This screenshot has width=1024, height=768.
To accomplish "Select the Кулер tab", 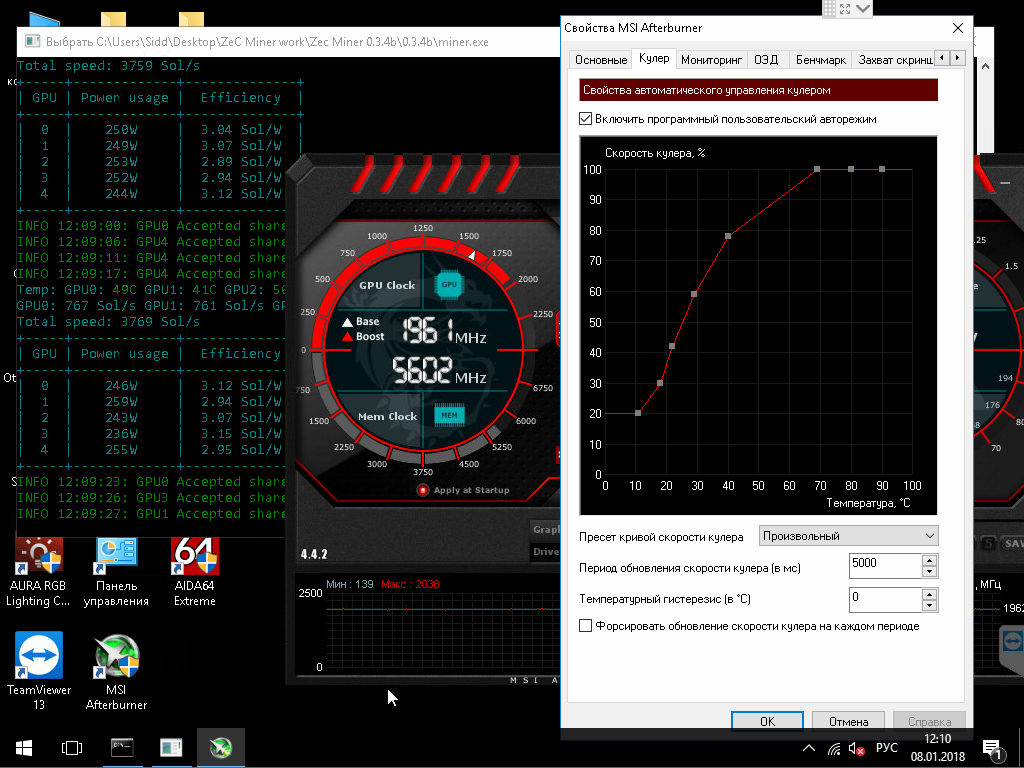I will 654,58.
